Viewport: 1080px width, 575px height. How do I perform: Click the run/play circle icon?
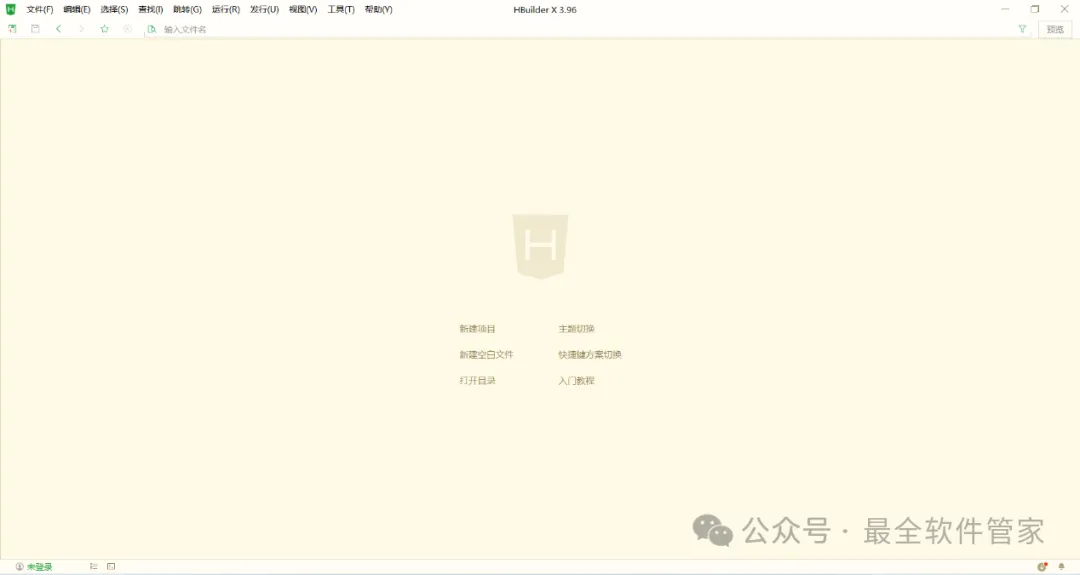127,29
